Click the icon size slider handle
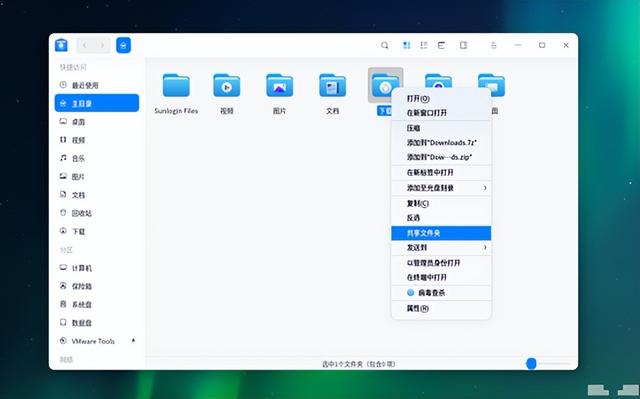The height and width of the screenshot is (399, 640). [x=531, y=363]
